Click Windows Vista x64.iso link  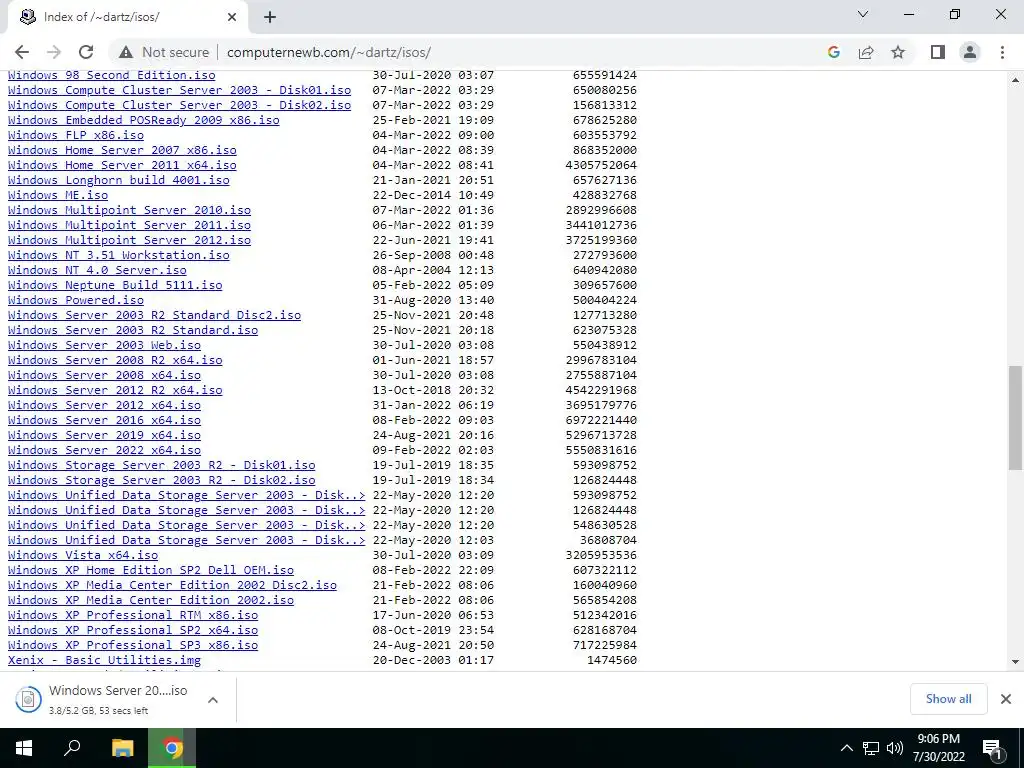pos(83,556)
